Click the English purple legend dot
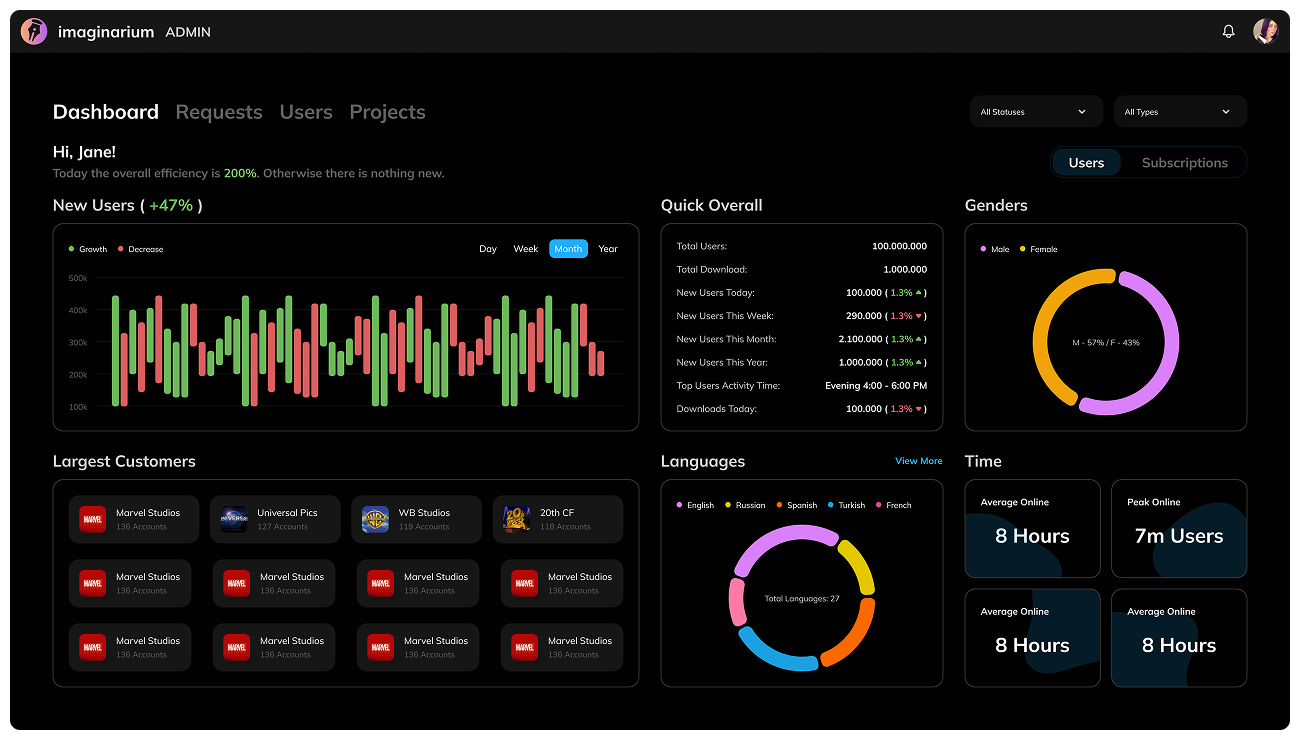Screen dimensions: 1300x740 680,505
